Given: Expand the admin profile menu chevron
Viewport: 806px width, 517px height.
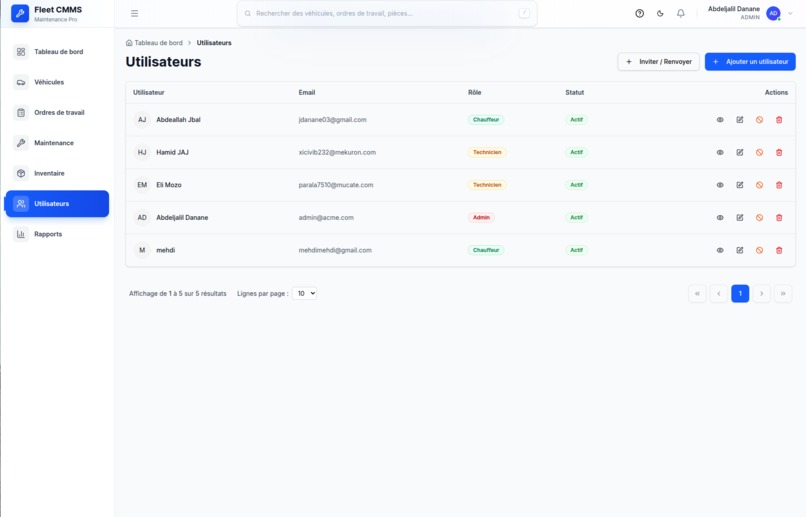Looking at the screenshot, I should click(x=790, y=13).
